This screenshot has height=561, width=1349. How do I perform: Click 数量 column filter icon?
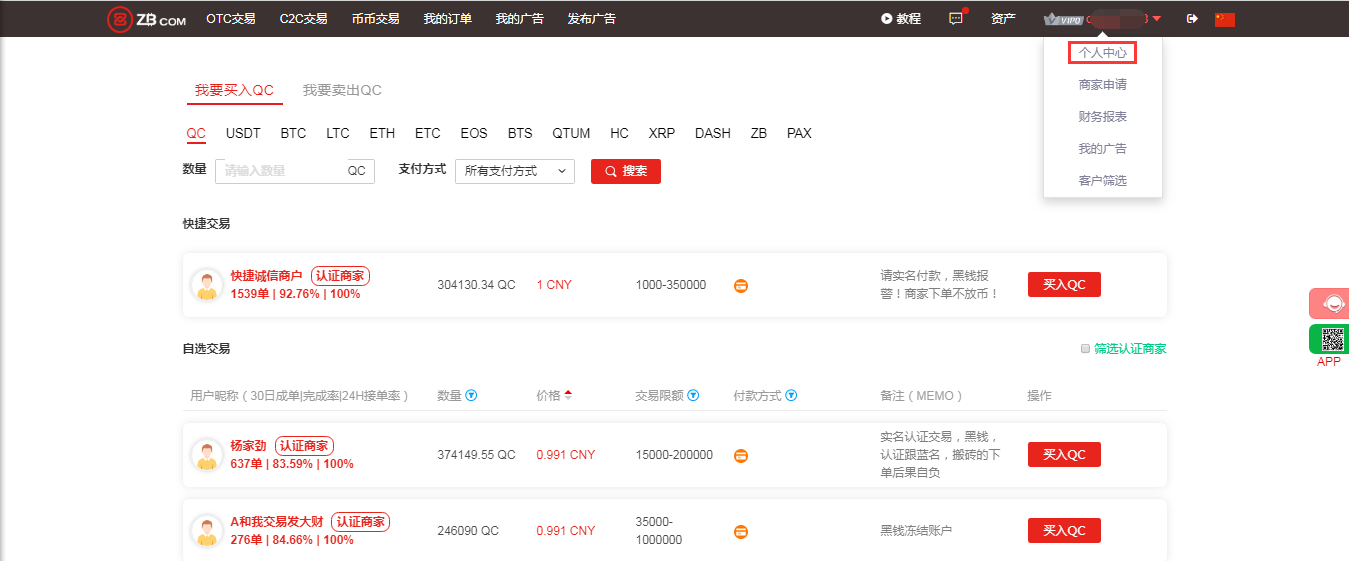click(x=471, y=396)
